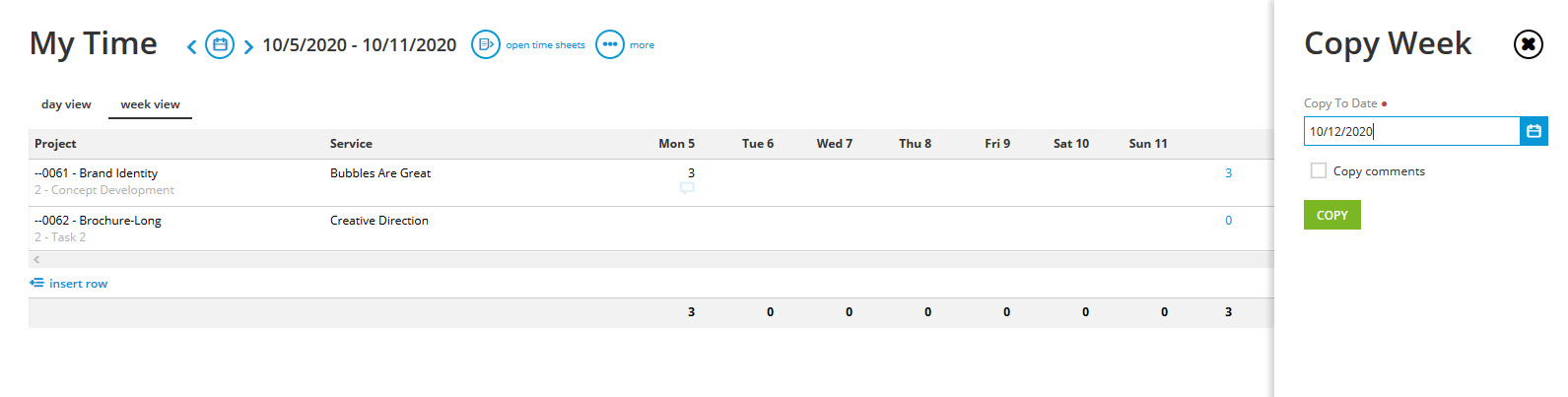This screenshot has width=1568, height=397.
Task: Click the comment bubble under Monday's entry
Action: click(687, 188)
